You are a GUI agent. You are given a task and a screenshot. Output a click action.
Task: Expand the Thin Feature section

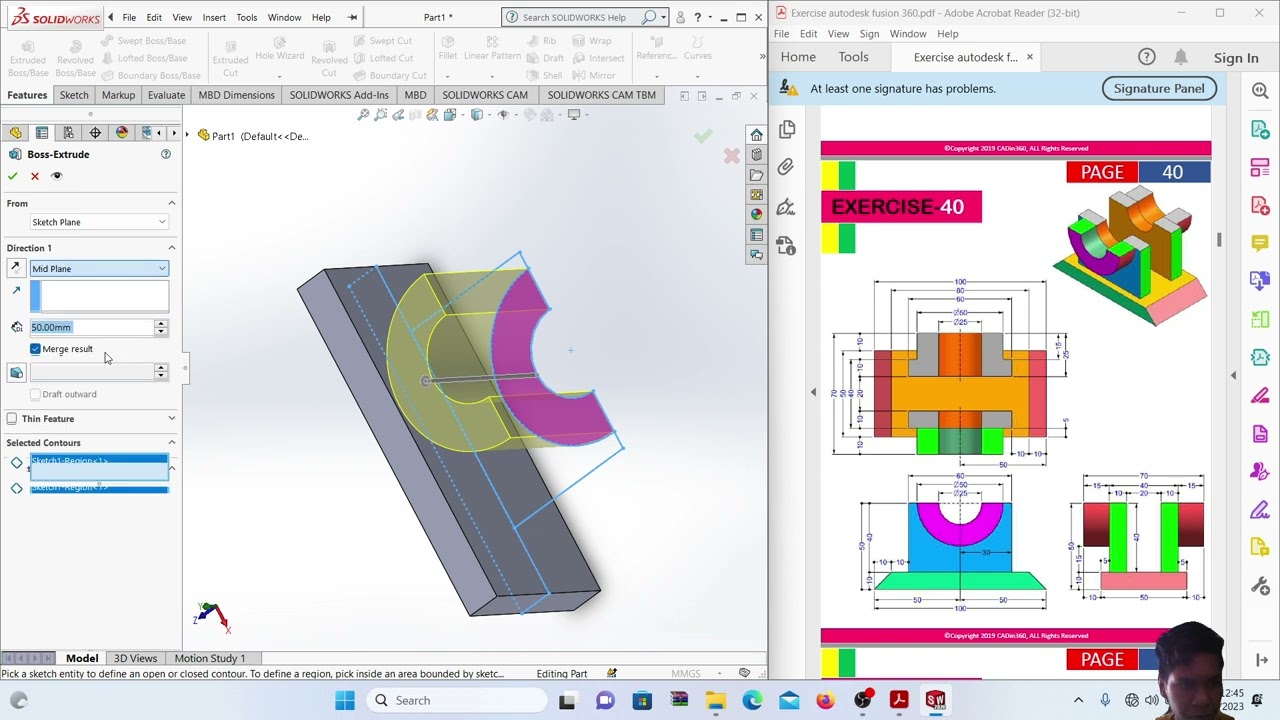point(171,419)
